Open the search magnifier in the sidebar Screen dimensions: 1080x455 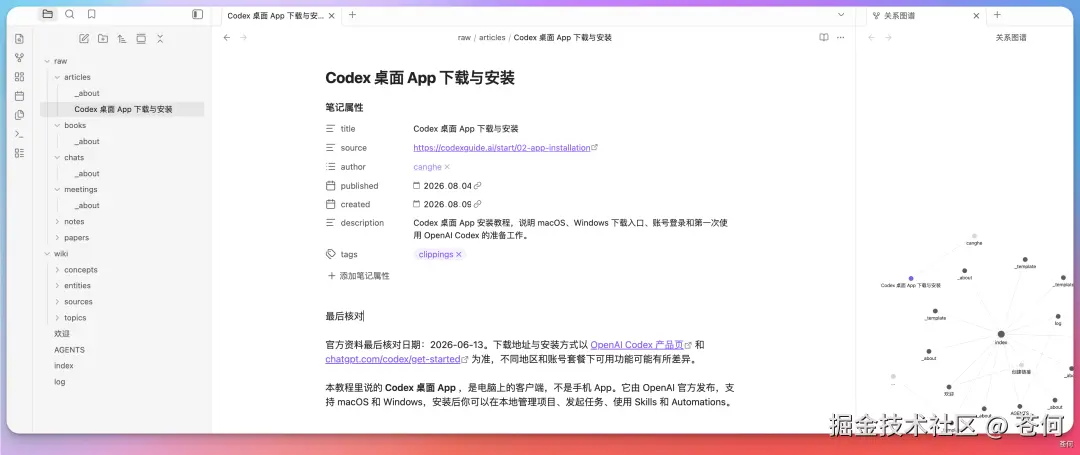coord(70,14)
